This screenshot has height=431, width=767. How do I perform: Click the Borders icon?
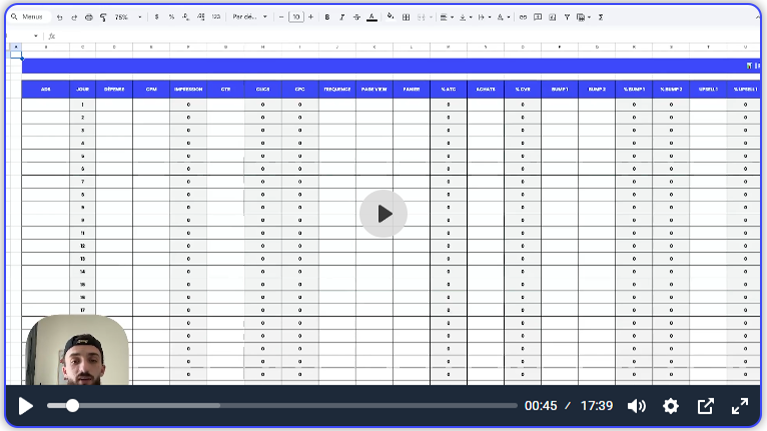(406, 17)
